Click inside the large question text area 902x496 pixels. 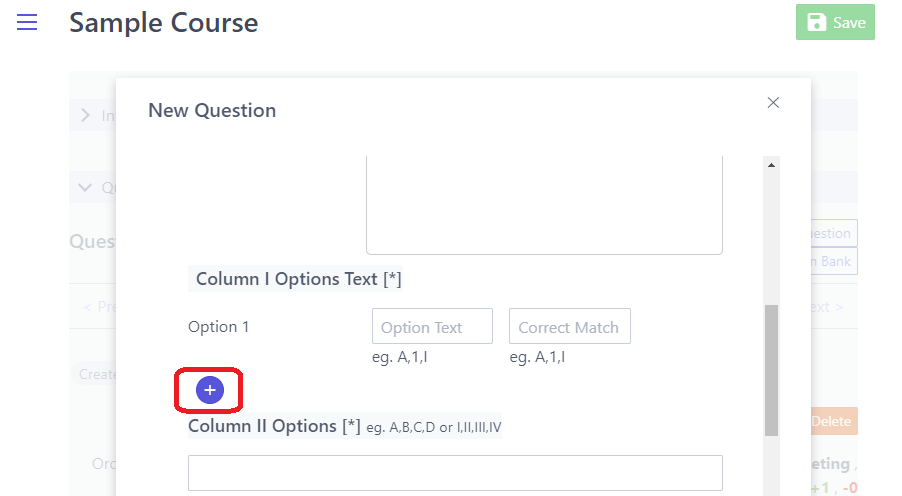[544, 205]
